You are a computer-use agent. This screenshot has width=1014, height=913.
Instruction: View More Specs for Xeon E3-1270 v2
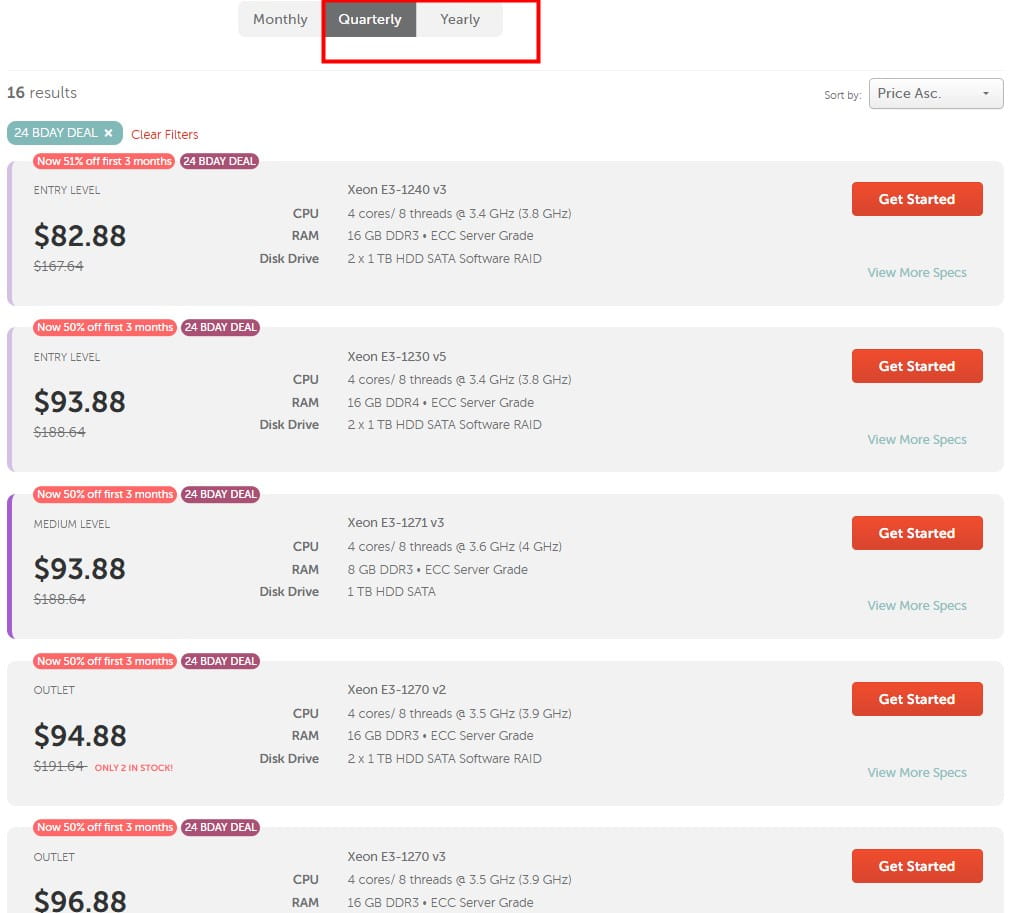[x=916, y=773]
